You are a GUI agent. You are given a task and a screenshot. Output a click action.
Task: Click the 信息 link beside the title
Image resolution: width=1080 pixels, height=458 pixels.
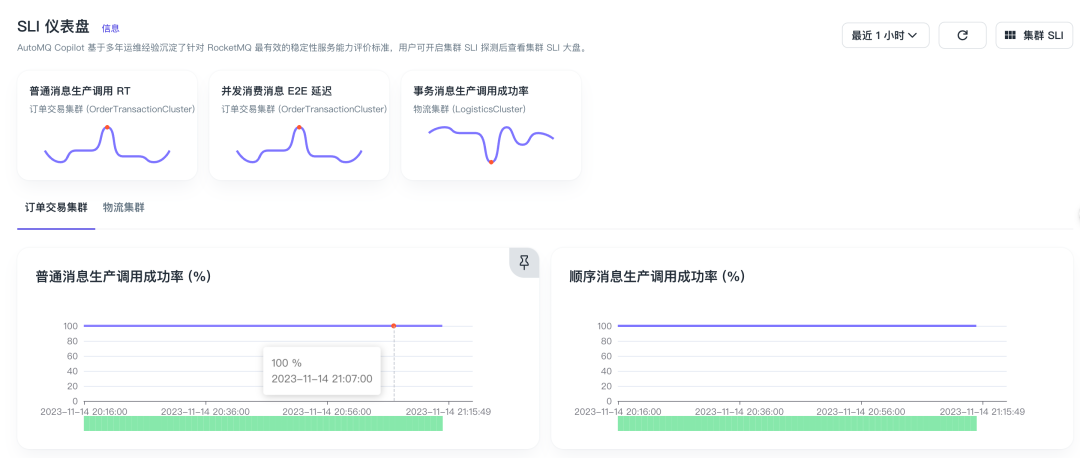pyautogui.click(x=111, y=28)
